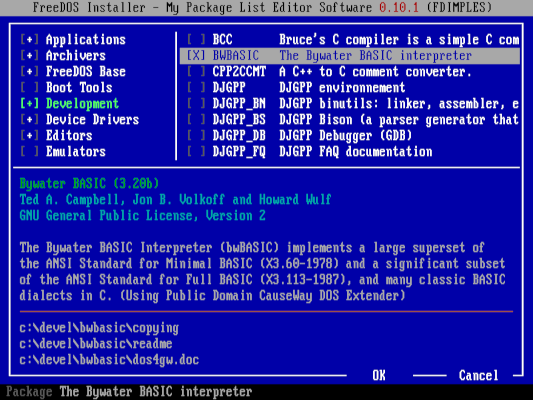
Task: Toggle the CPP2CCMT package checkbox
Action: (x=196, y=71)
